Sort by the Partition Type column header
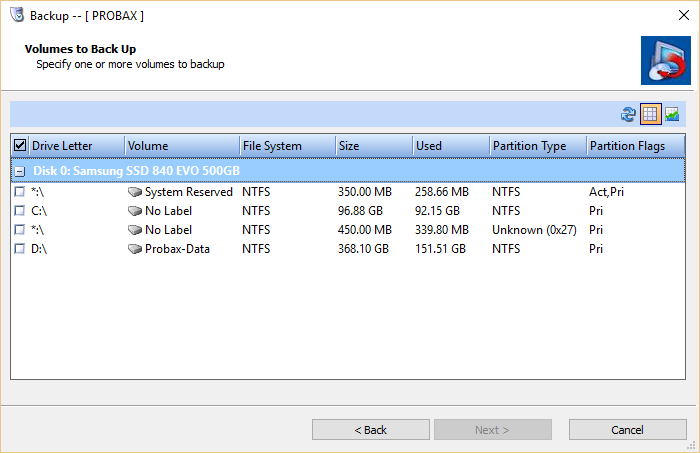This screenshot has width=700, height=453. coord(538,146)
